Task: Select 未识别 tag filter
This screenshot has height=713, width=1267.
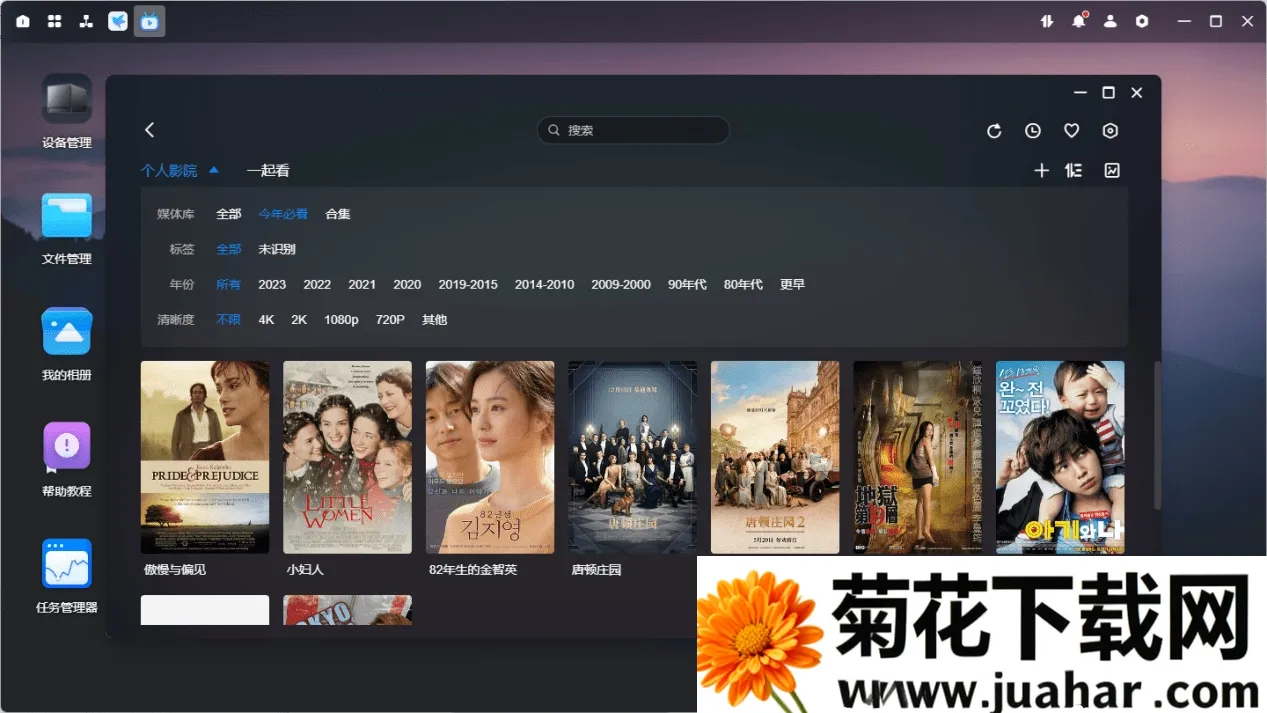Action: coord(277,249)
